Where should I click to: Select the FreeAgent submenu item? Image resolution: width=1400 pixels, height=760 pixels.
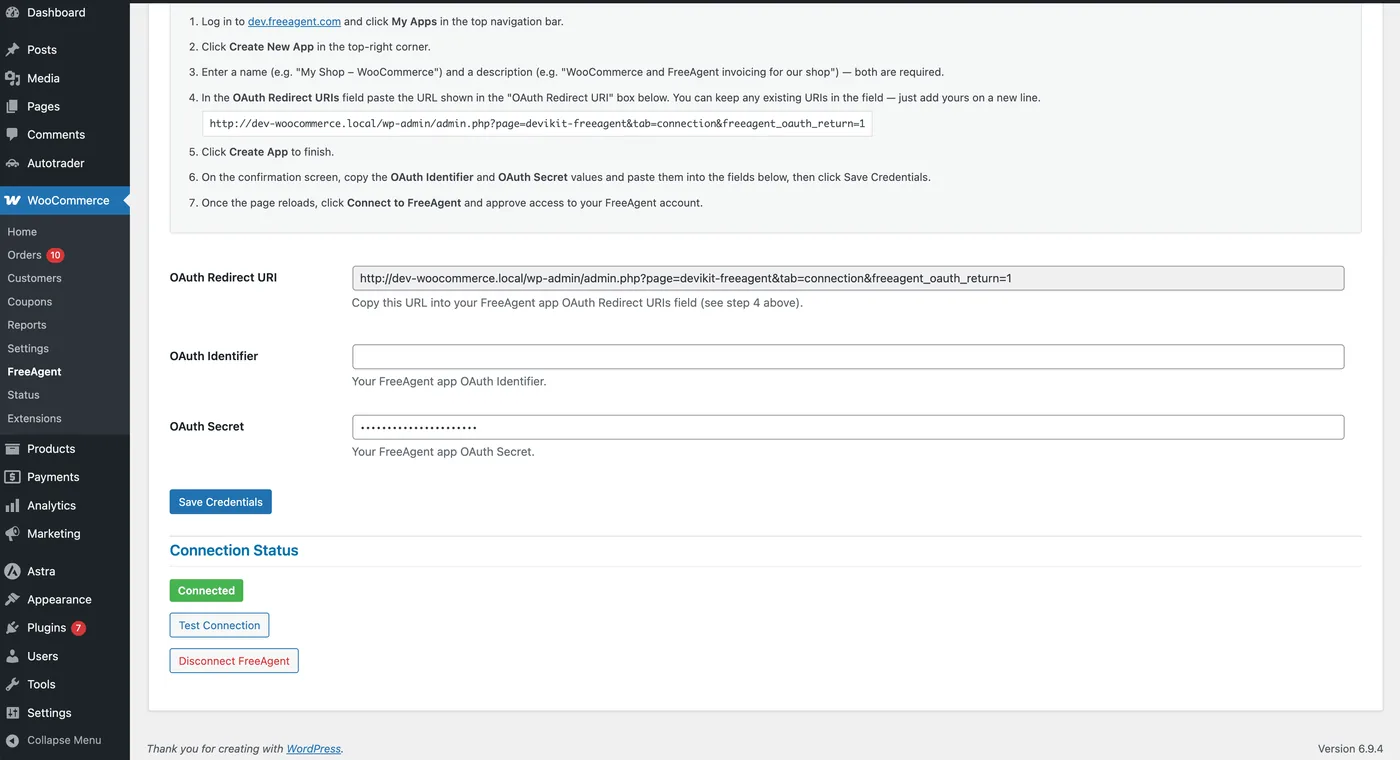34,372
